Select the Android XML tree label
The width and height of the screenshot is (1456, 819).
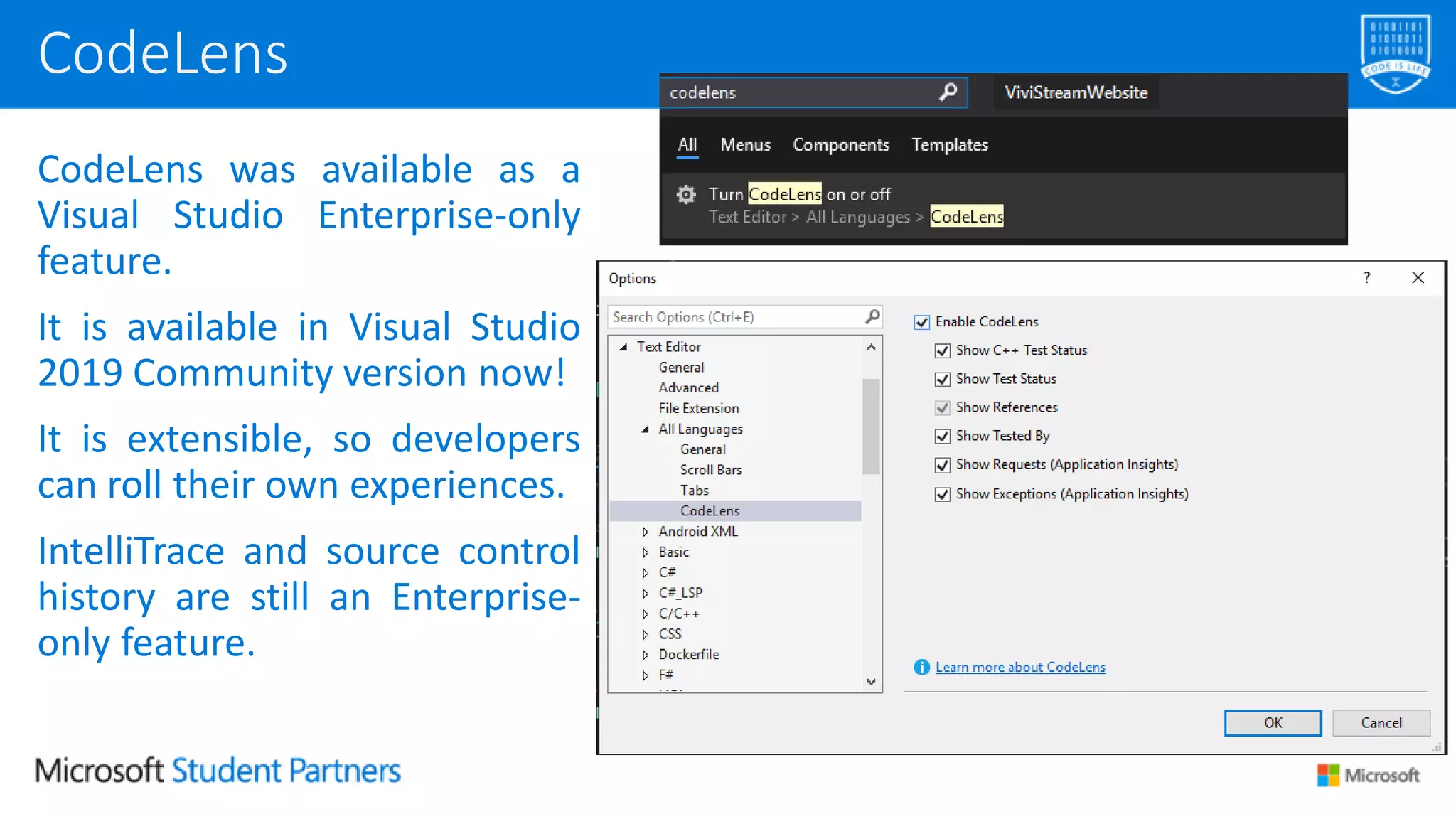(x=698, y=532)
